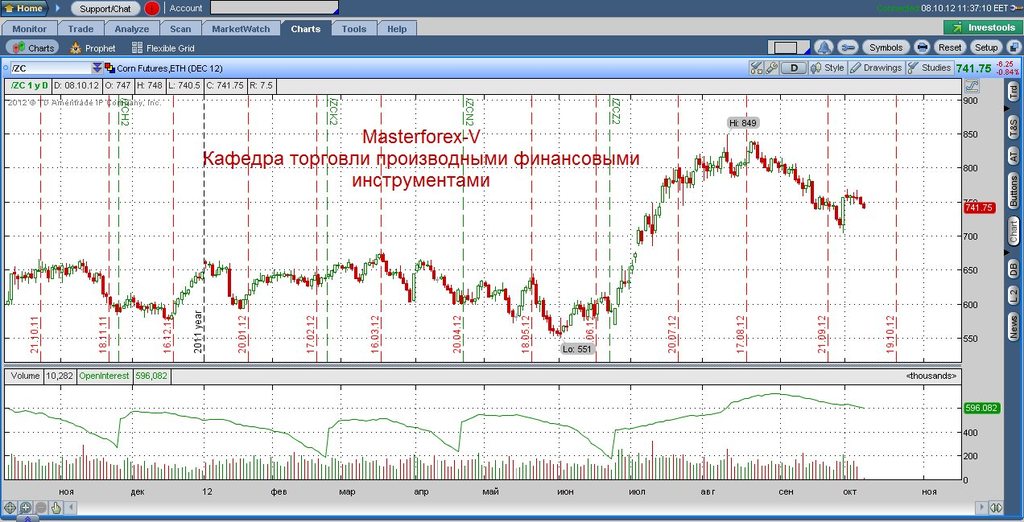
Task: Open the AT side panel tab
Action: pyautogui.click(x=1014, y=156)
